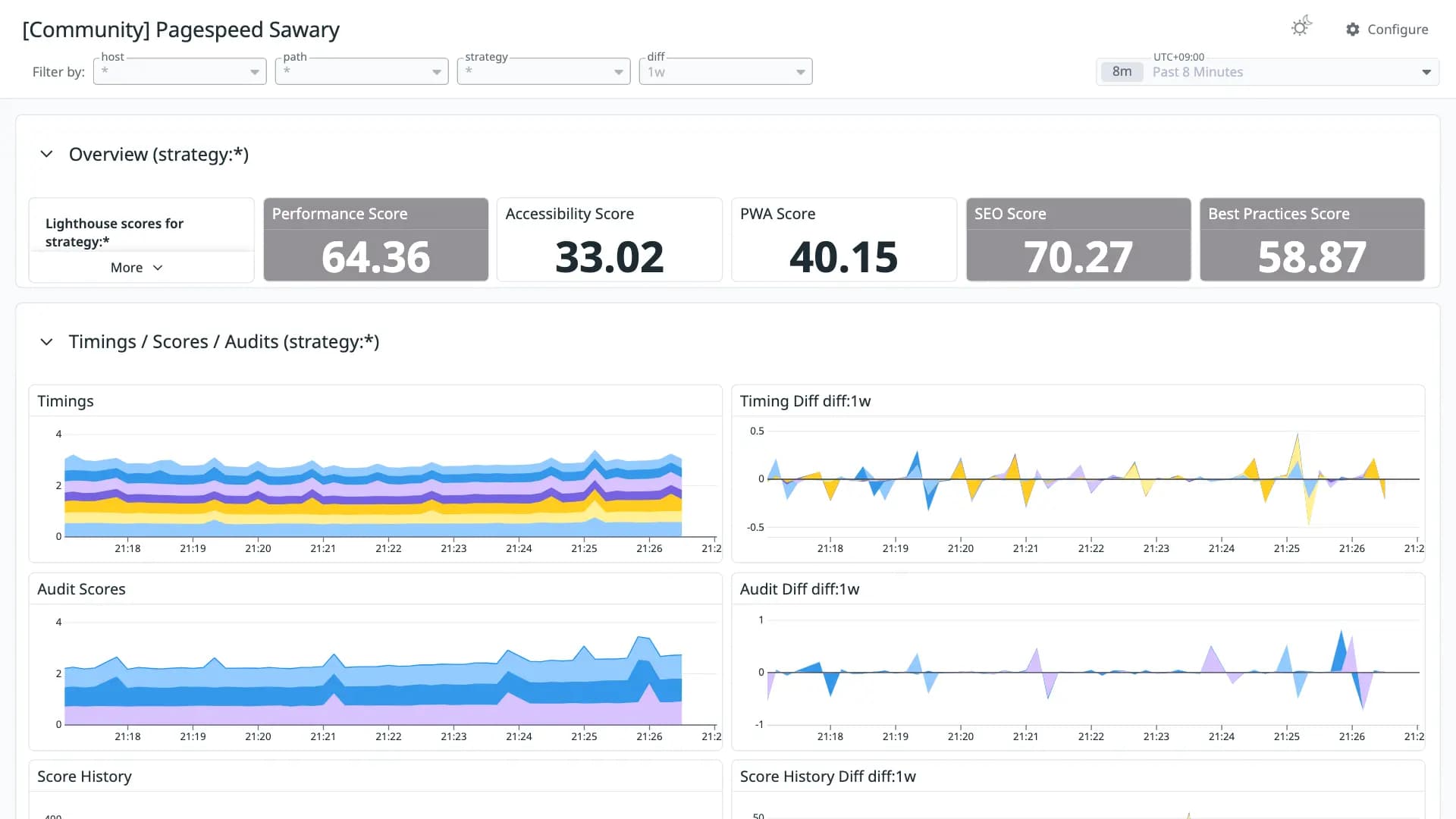This screenshot has width=1456, height=819.
Task: Click the Score History widget title
Action: (84, 777)
